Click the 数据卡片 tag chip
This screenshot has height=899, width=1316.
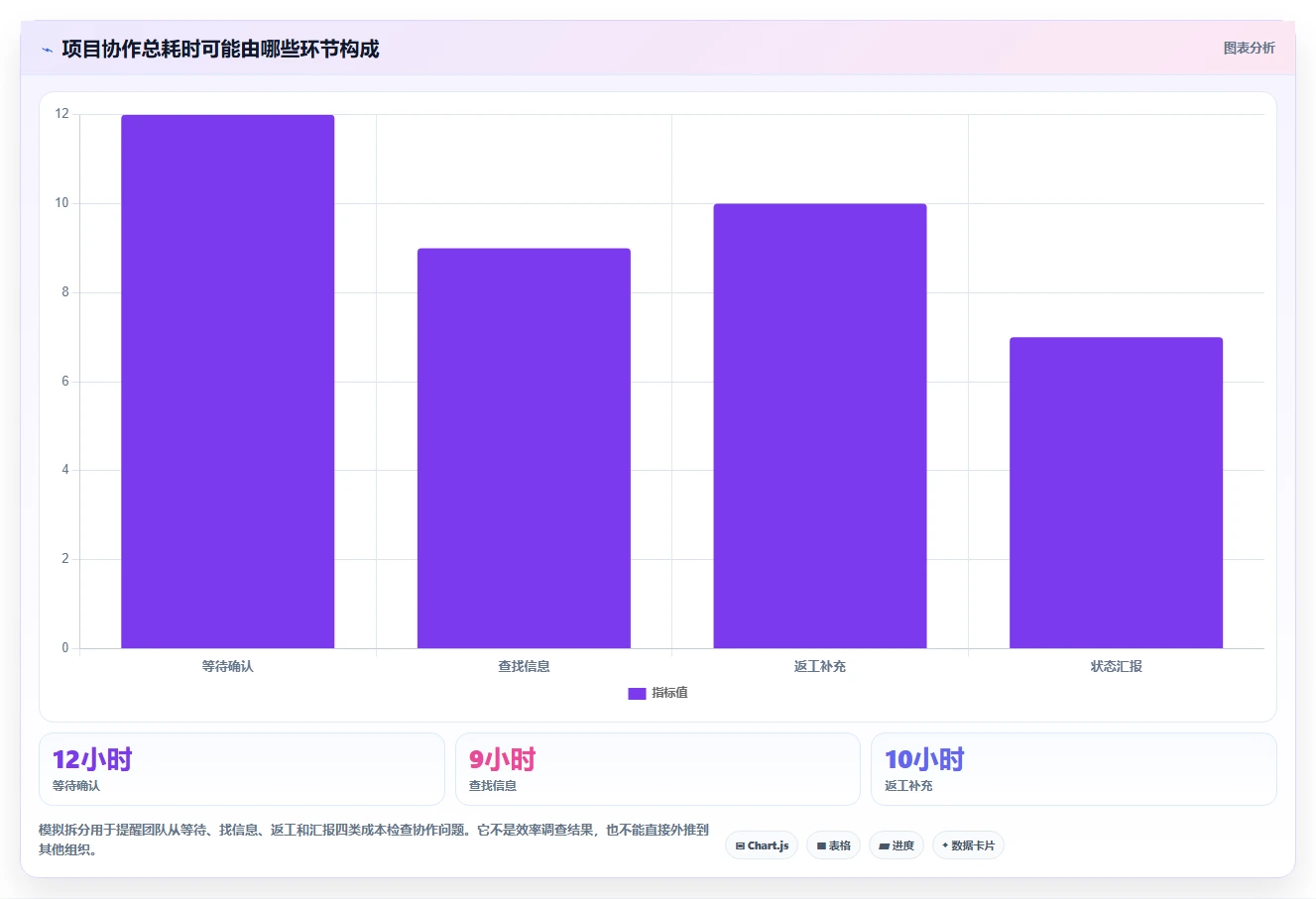click(968, 845)
